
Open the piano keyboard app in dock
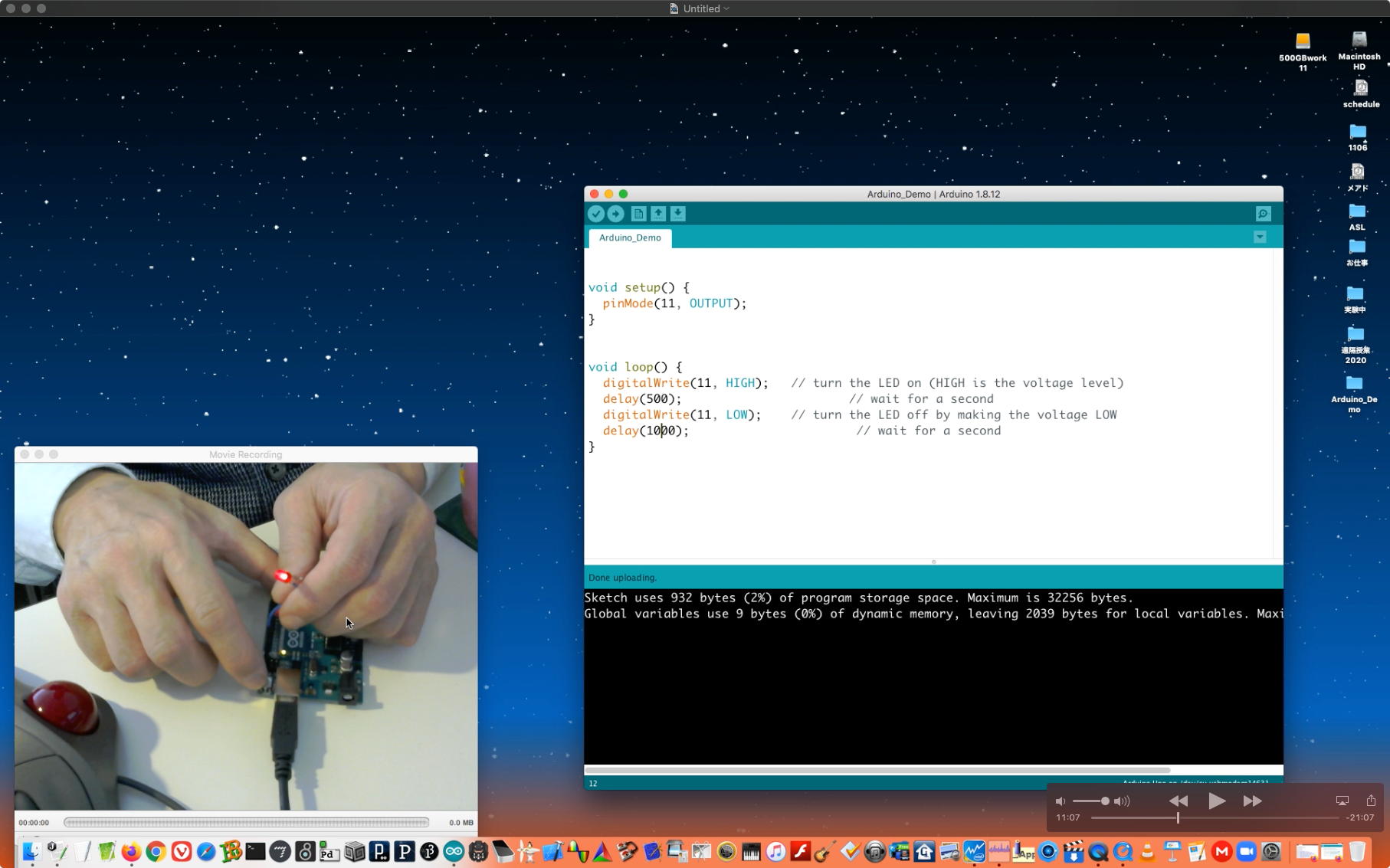pyautogui.click(x=751, y=851)
